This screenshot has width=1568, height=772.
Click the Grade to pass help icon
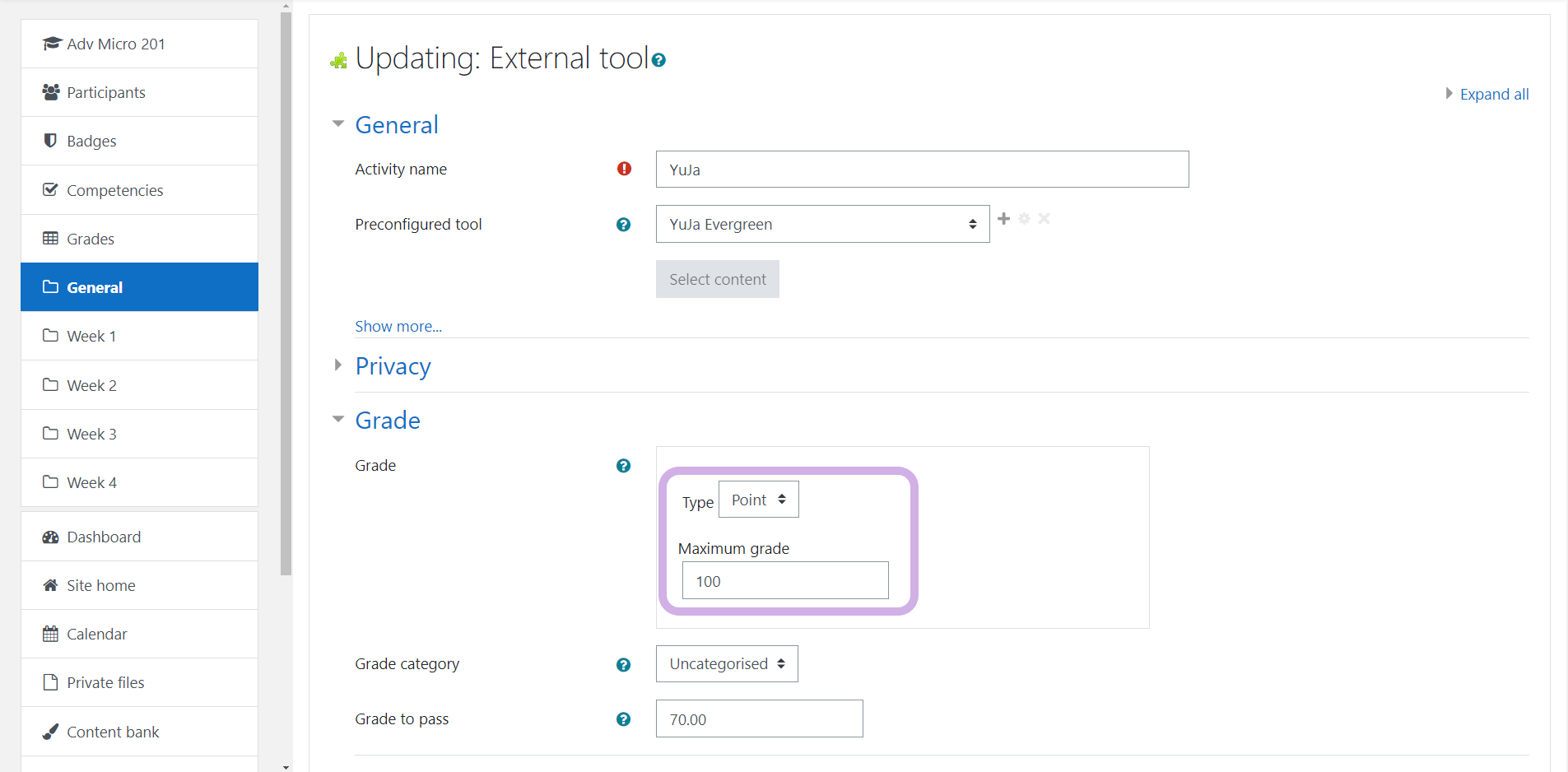[623, 719]
